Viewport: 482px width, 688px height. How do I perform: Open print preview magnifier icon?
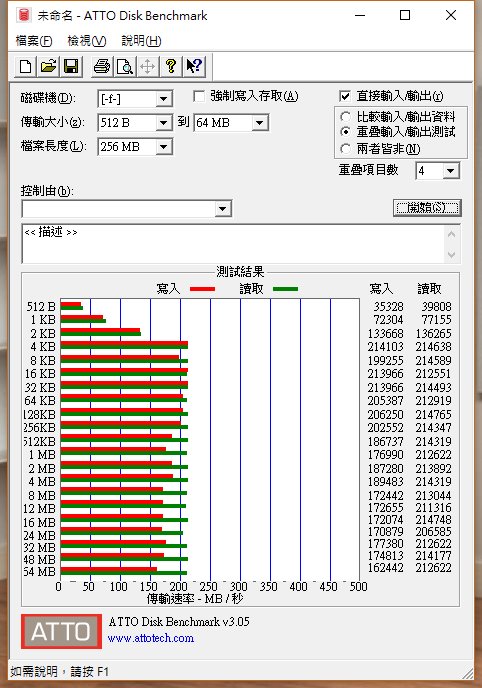tap(125, 67)
